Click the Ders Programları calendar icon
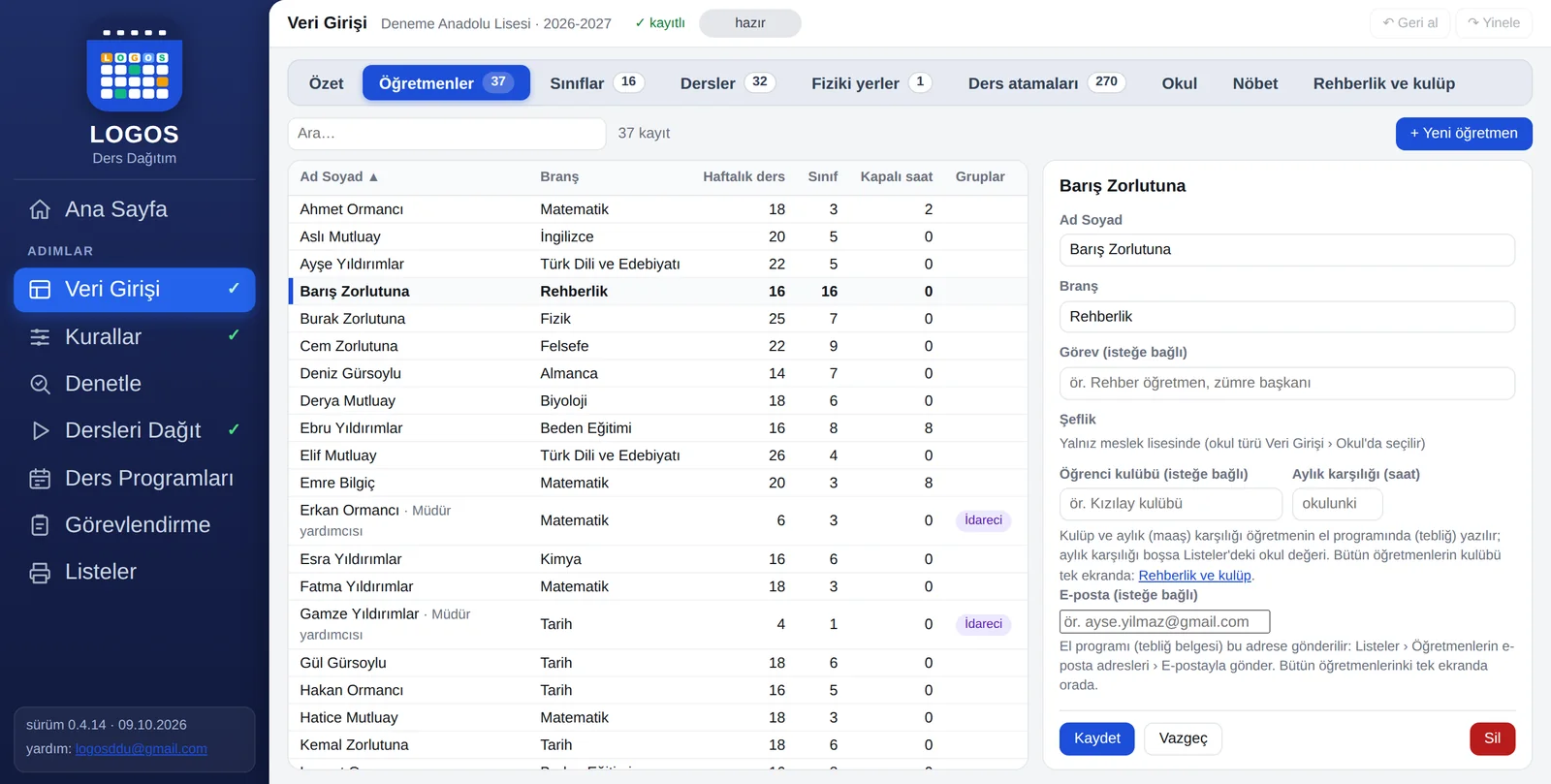 [x=40, y=478]
